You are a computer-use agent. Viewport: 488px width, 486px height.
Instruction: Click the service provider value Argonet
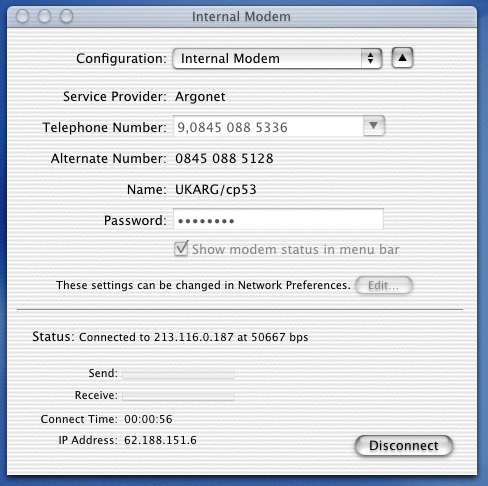200,97
